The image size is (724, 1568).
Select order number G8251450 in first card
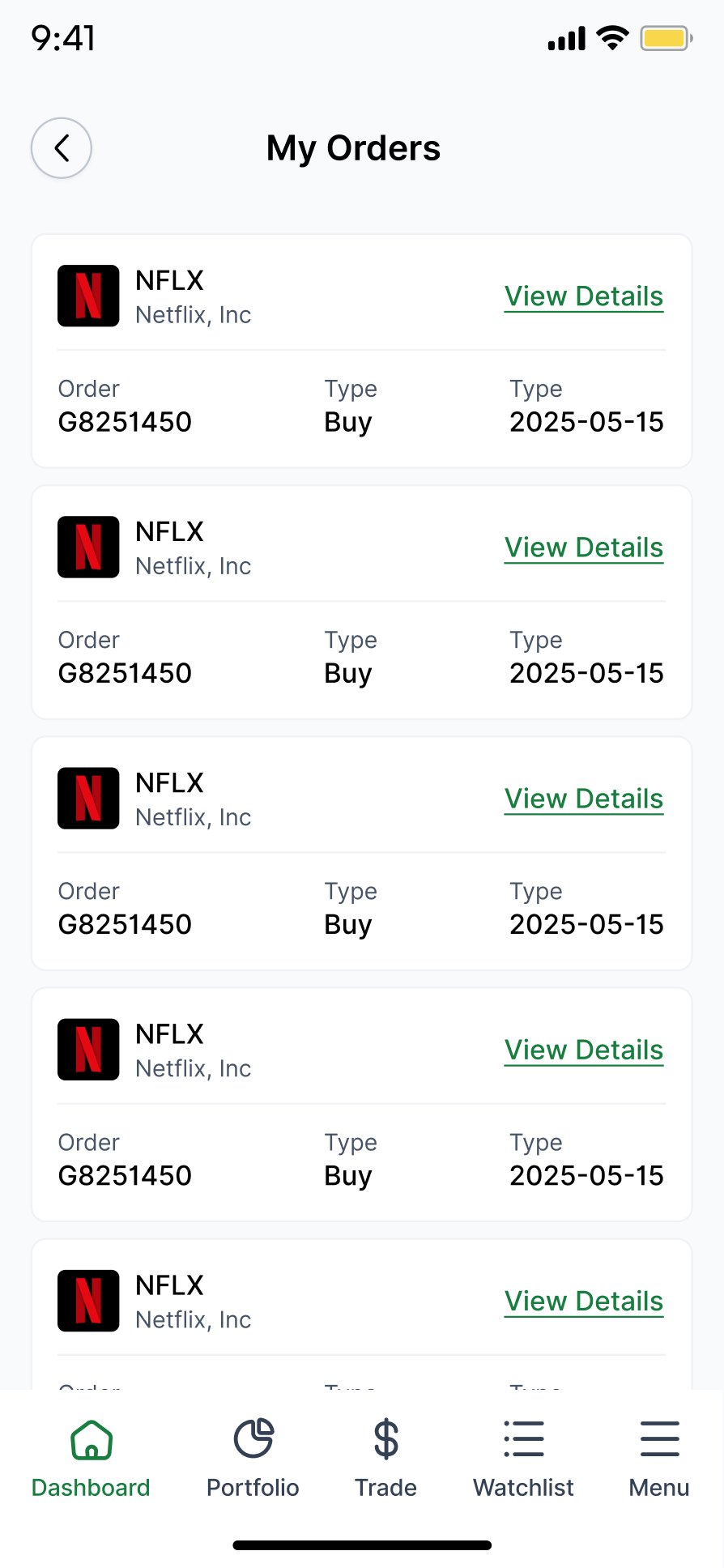click(125, 422)
